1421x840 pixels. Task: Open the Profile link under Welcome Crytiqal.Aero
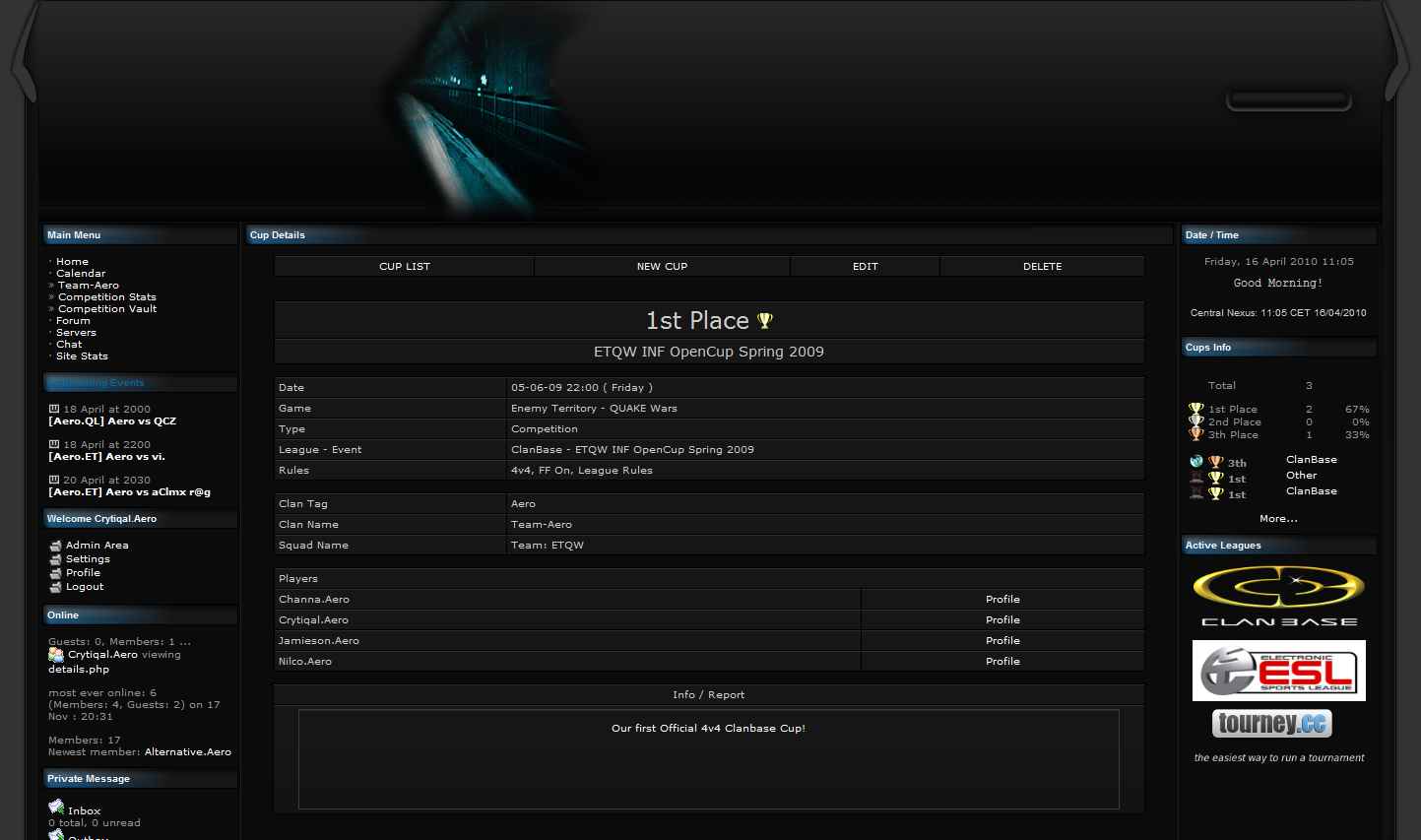click(83, 573)
